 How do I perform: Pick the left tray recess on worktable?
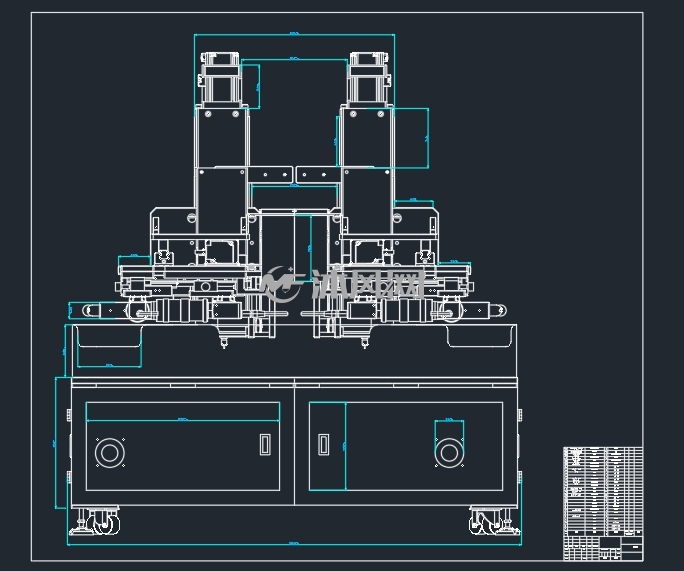109,336
